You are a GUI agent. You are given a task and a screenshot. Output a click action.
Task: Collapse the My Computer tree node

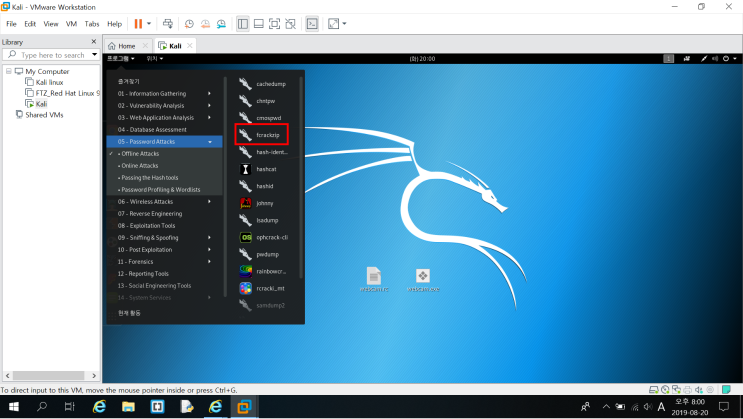(x=9, y=71)
